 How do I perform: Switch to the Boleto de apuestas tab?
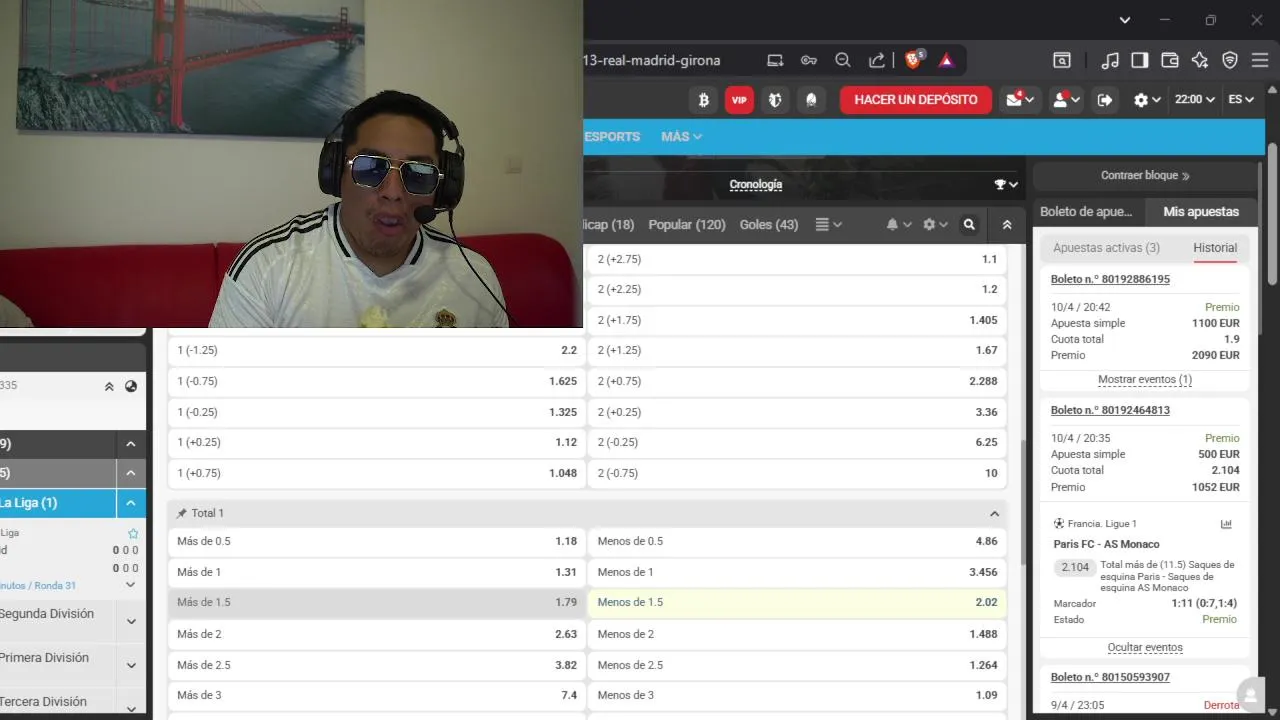tap(1086, 212)
